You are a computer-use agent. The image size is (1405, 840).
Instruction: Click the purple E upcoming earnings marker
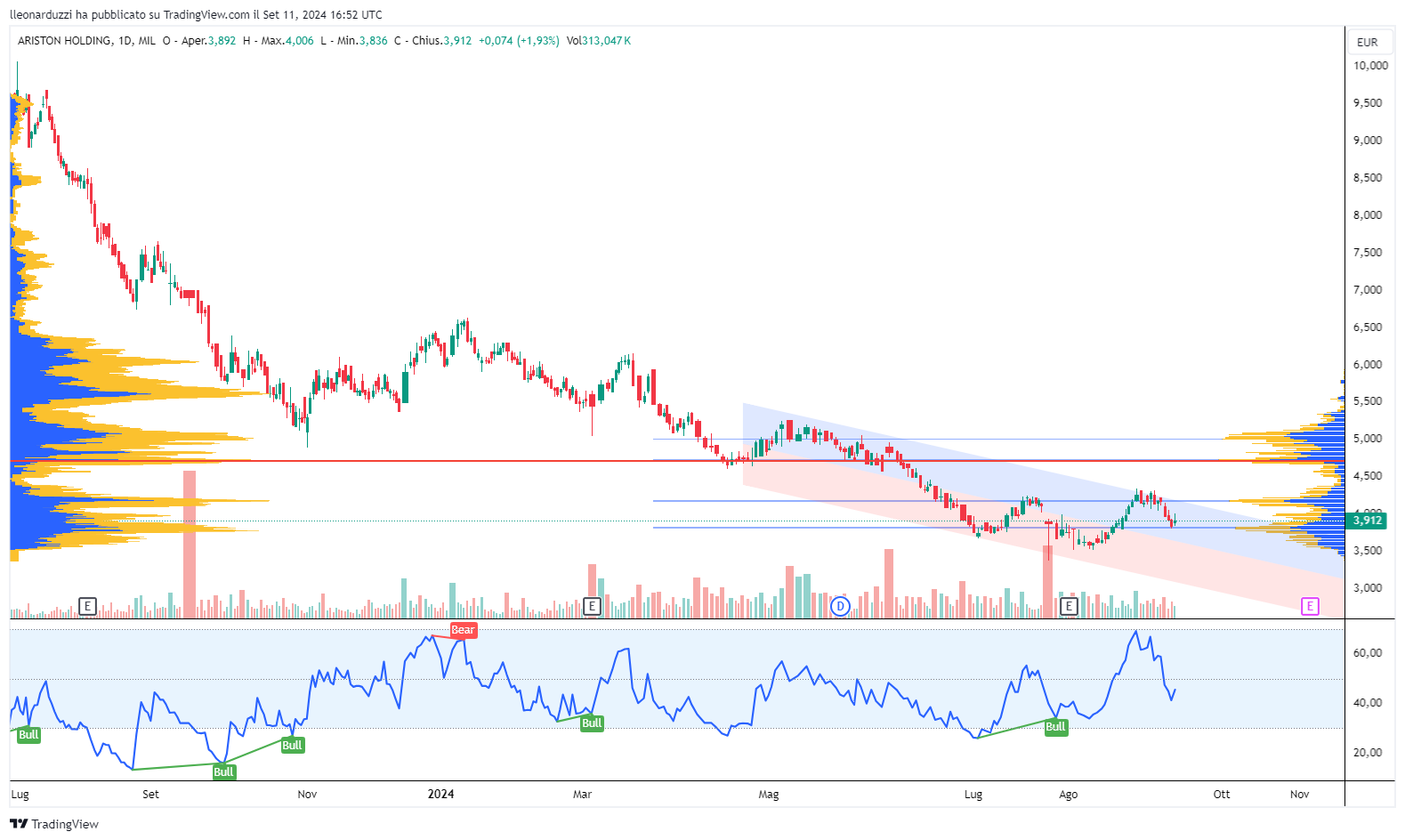point(1310,607)
